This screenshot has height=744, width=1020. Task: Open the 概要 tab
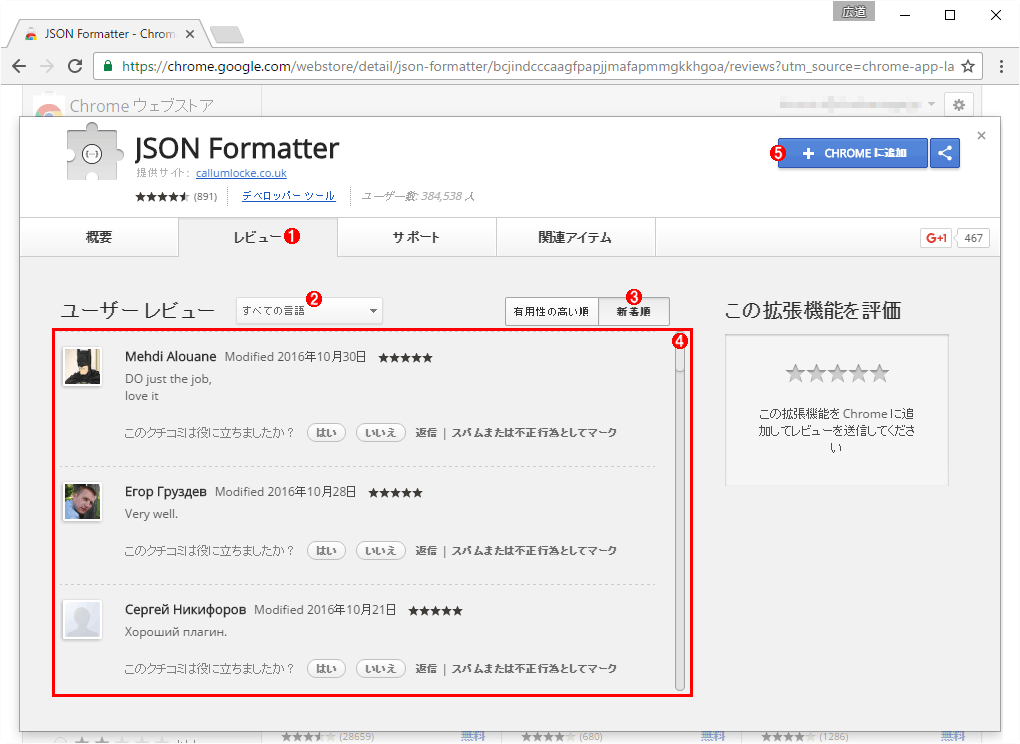[x=98, y=237]
